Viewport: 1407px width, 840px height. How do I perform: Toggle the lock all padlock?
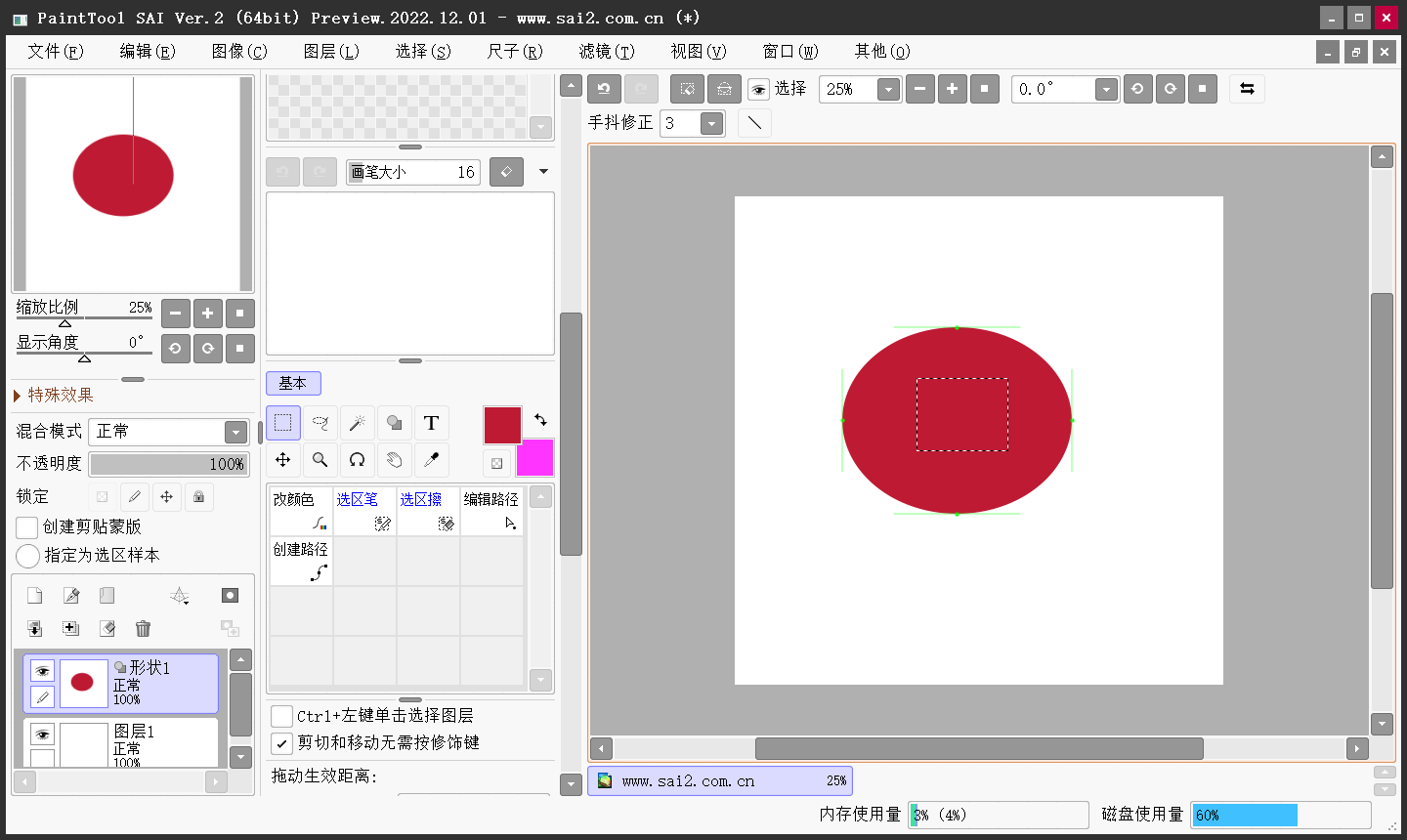pos(198,497)
